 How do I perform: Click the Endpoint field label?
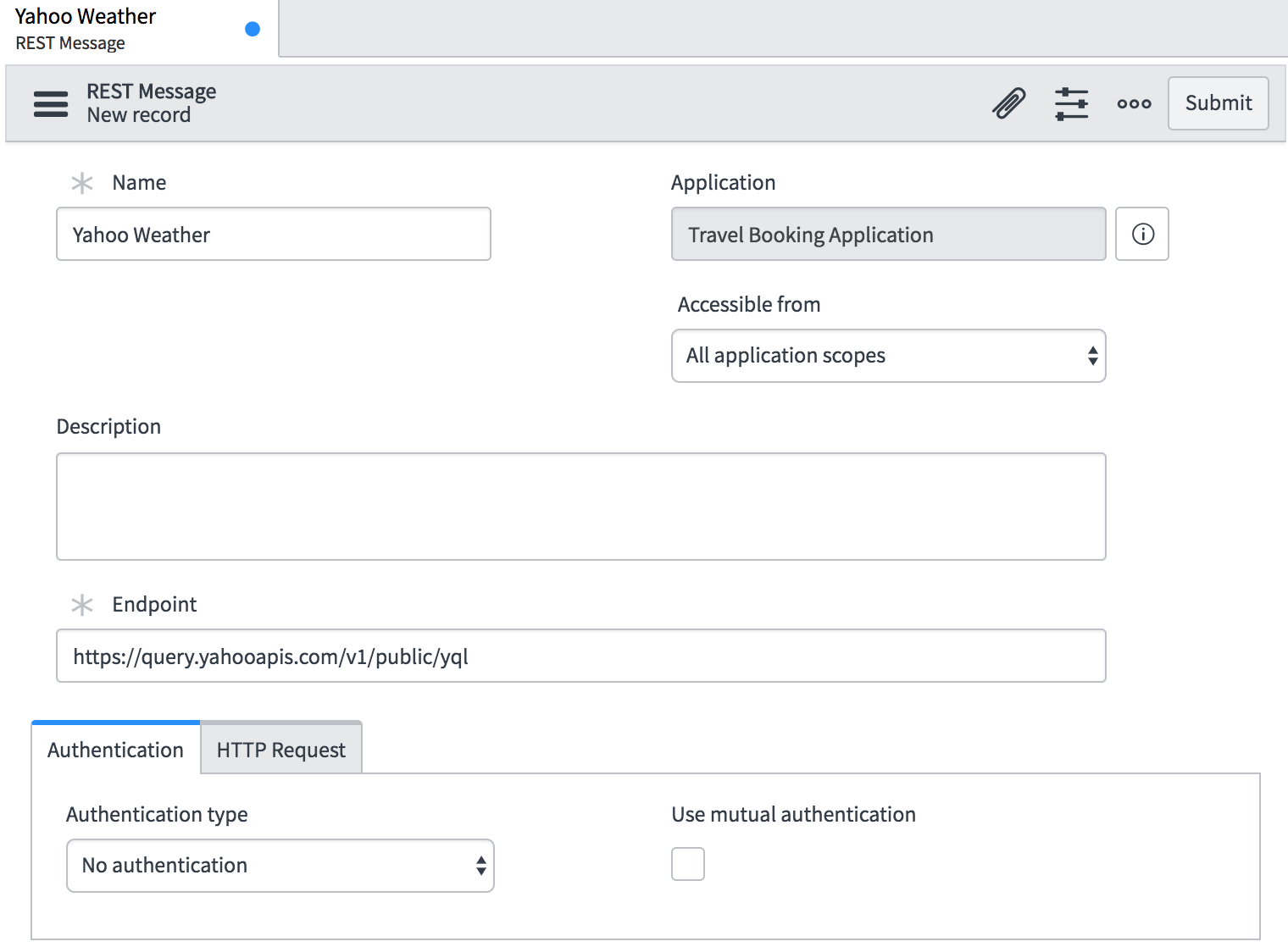[x=154, y=604]
